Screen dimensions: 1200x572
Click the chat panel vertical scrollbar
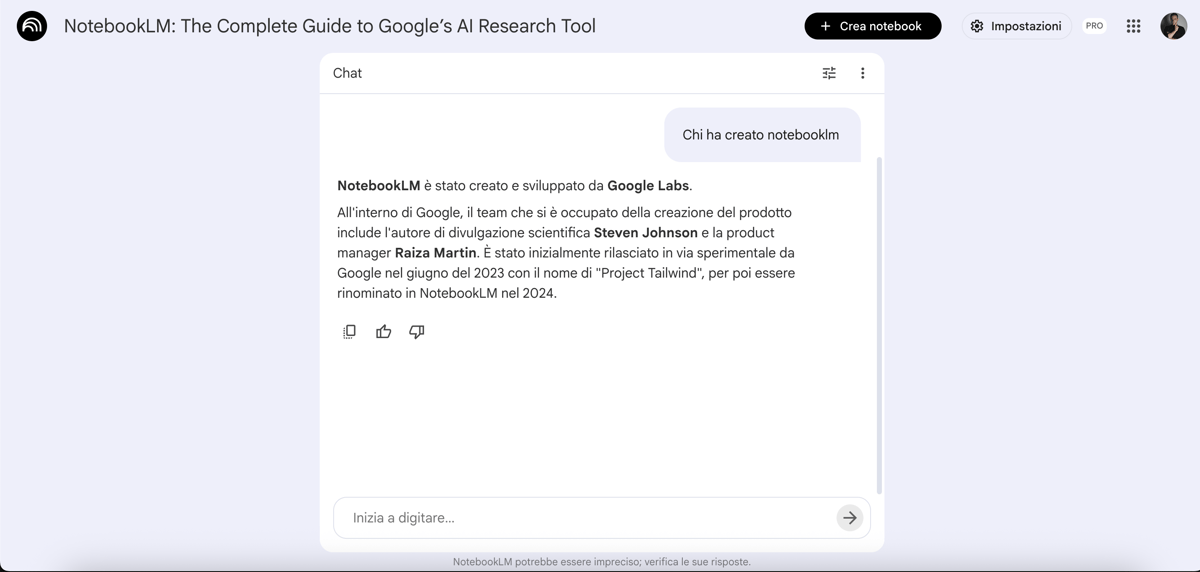point(879,320)
